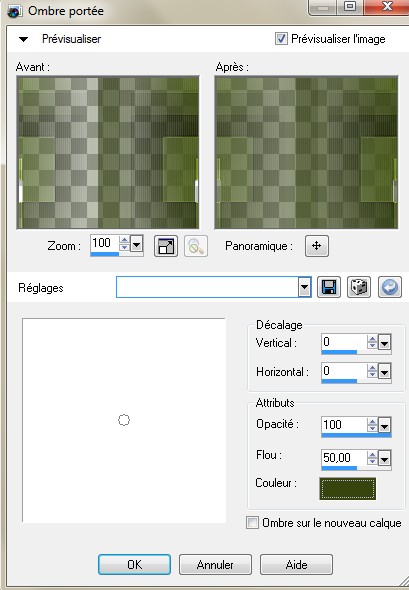
Task: Click the Panoramique navigate arrows icon
Action: point(316,246)
